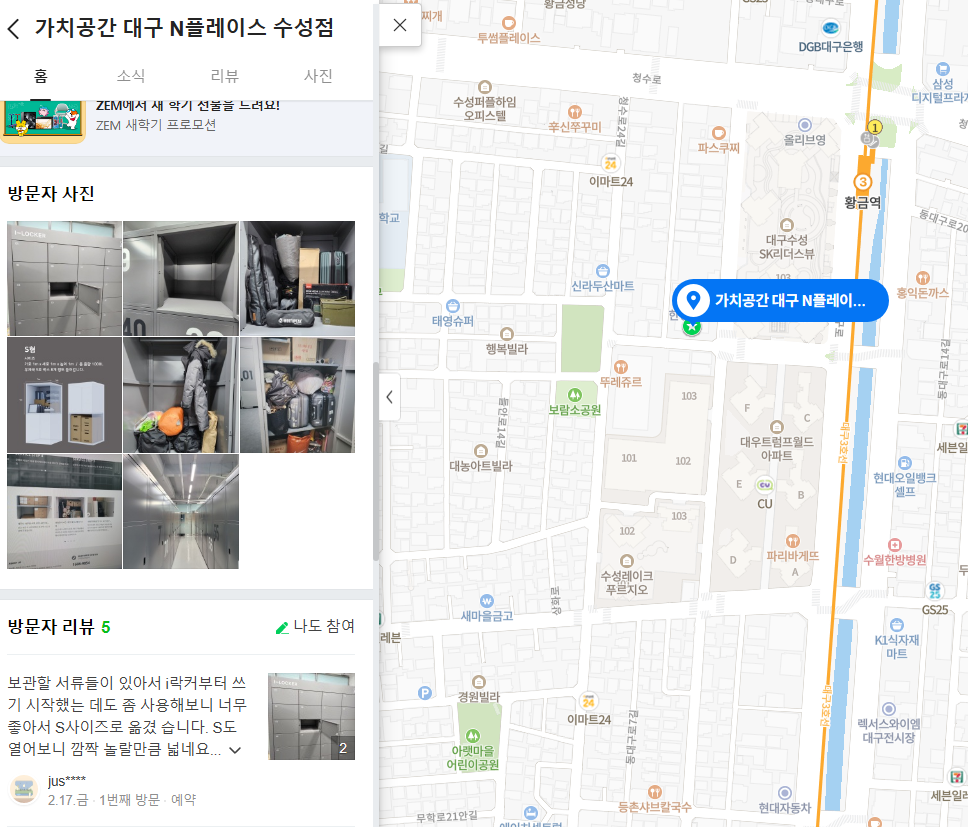Screen dimensions: 968x827
Task: Click the 태영슈퍼 shop icon
Action: click(x=453, y=306)
